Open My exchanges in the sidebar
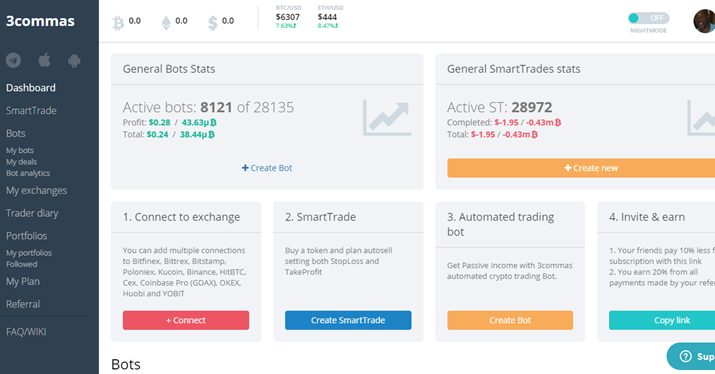This screenshot has height=374, width=715. point(36,191)
